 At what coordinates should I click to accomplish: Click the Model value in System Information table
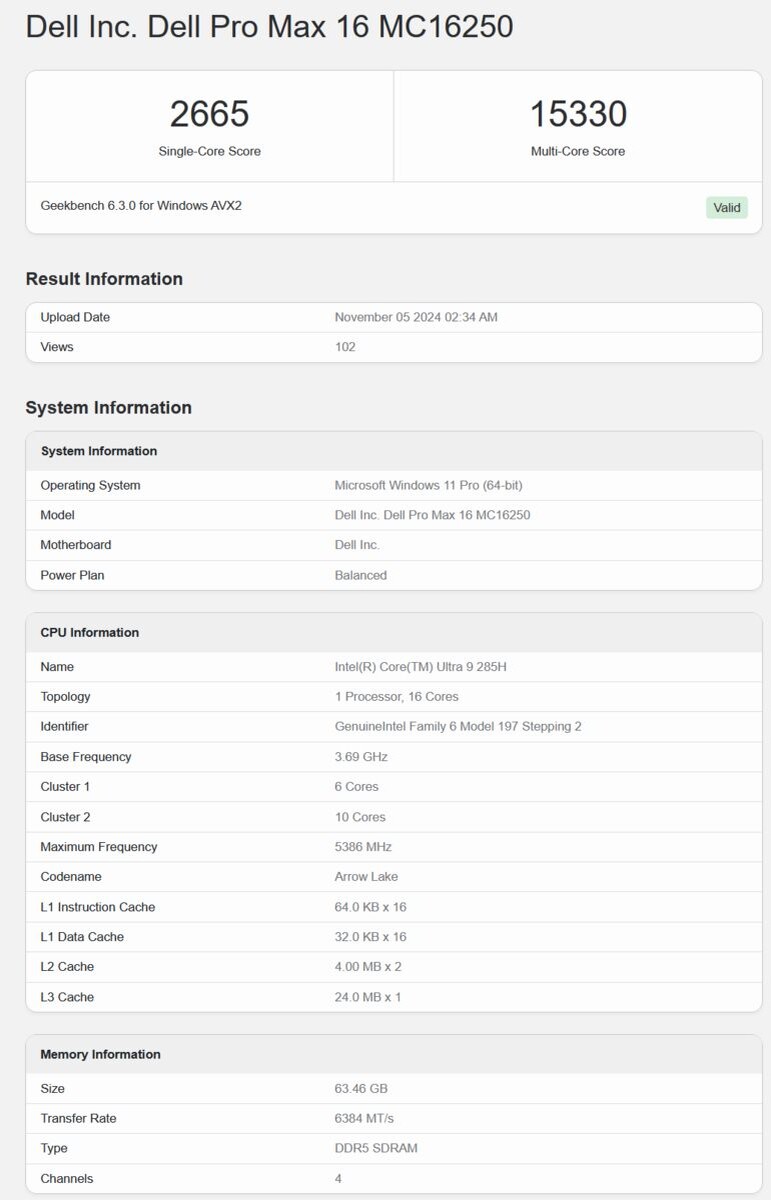[432, 515]
